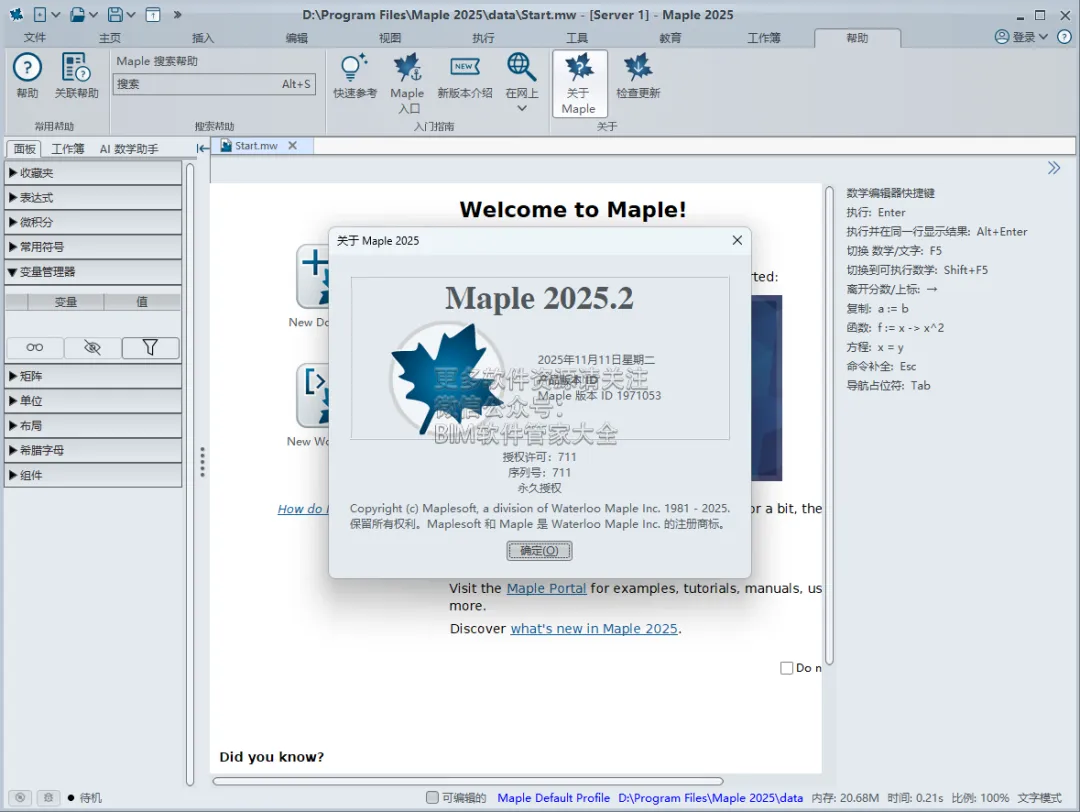Collapse the left palette panel arrow

click(202, 148)
